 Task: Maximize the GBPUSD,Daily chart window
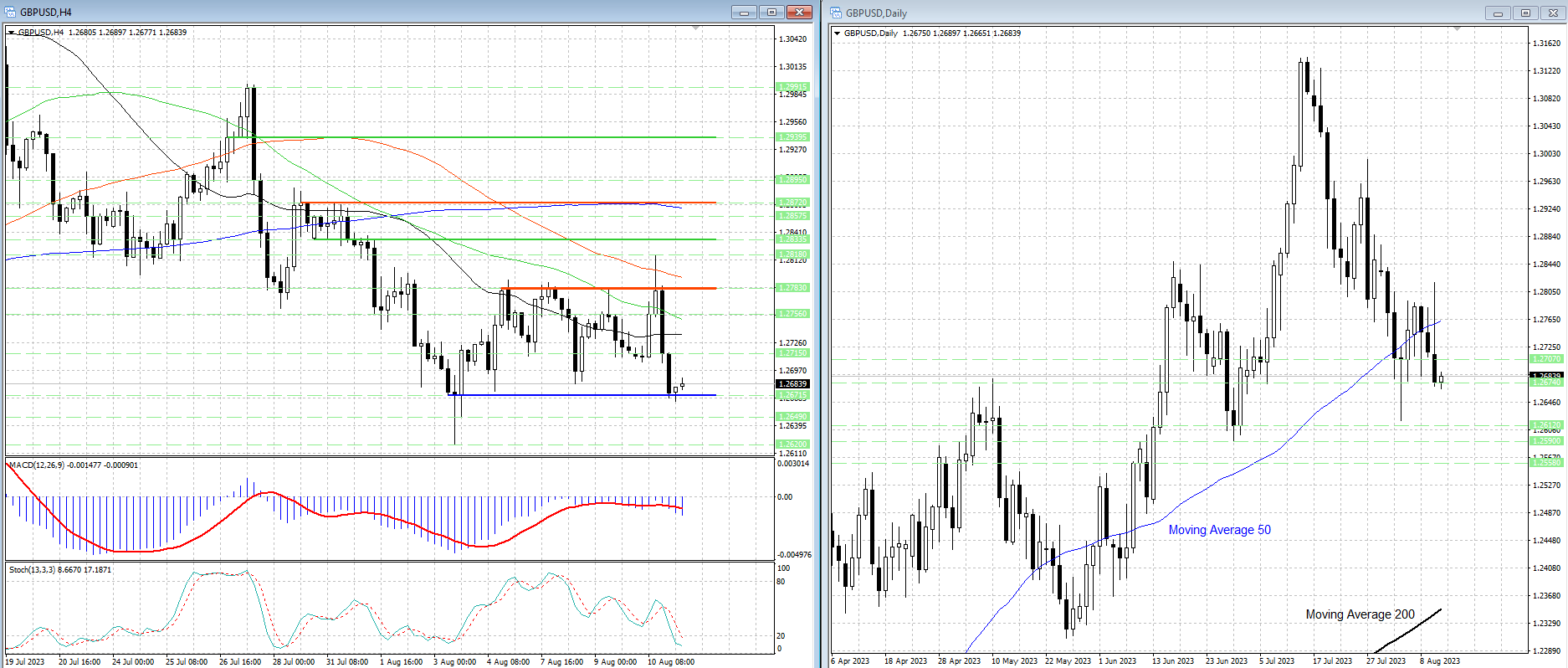(x=1525, y=13)
